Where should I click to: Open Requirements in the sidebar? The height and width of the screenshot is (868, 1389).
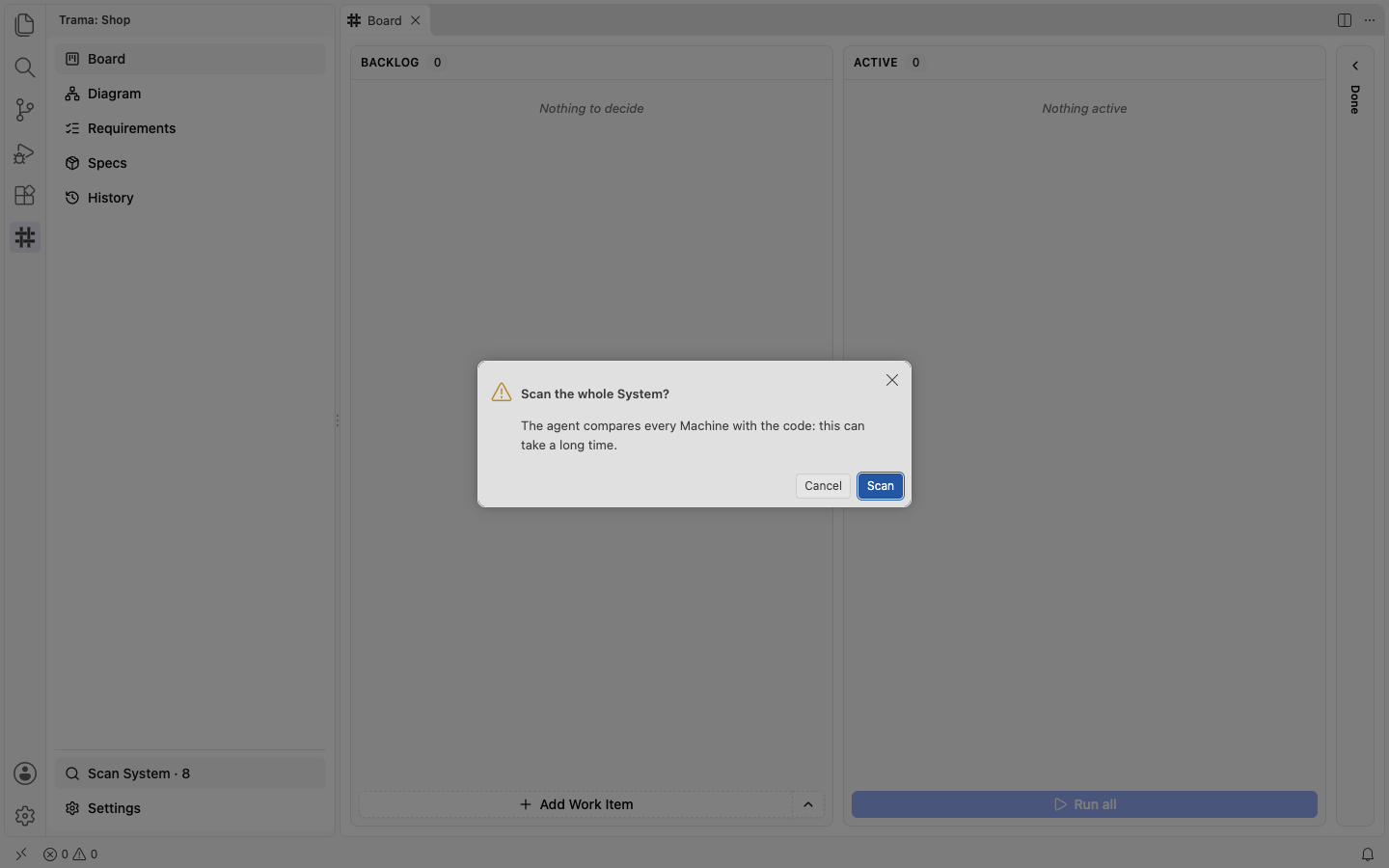190,128
